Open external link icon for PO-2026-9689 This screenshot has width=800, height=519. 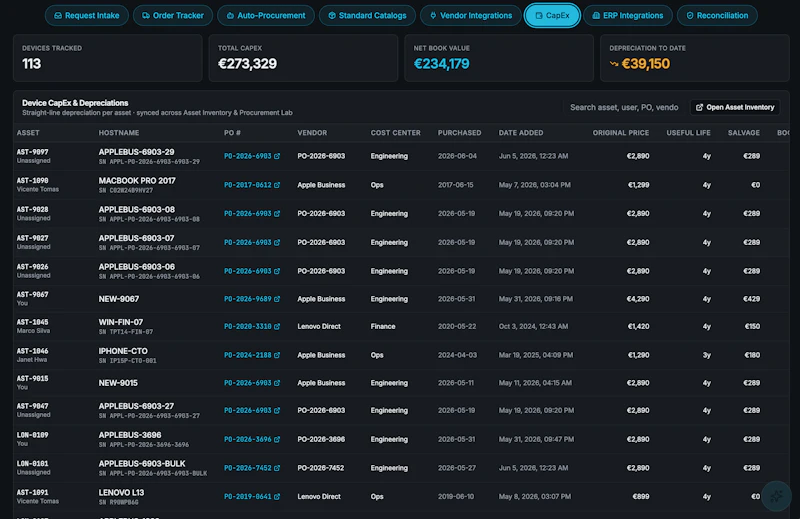(277, 299)
